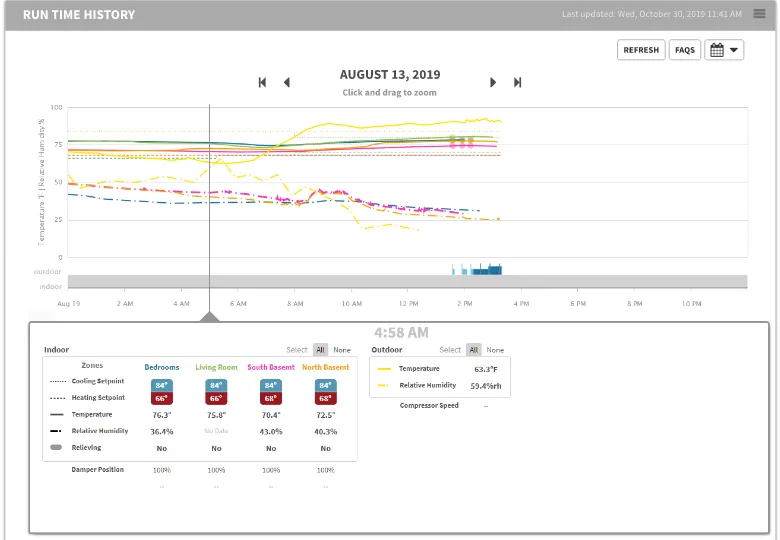Screen dimensions: 780x540
Task: Open the hamburger menu in header
Action: click(x=759, y=14)
